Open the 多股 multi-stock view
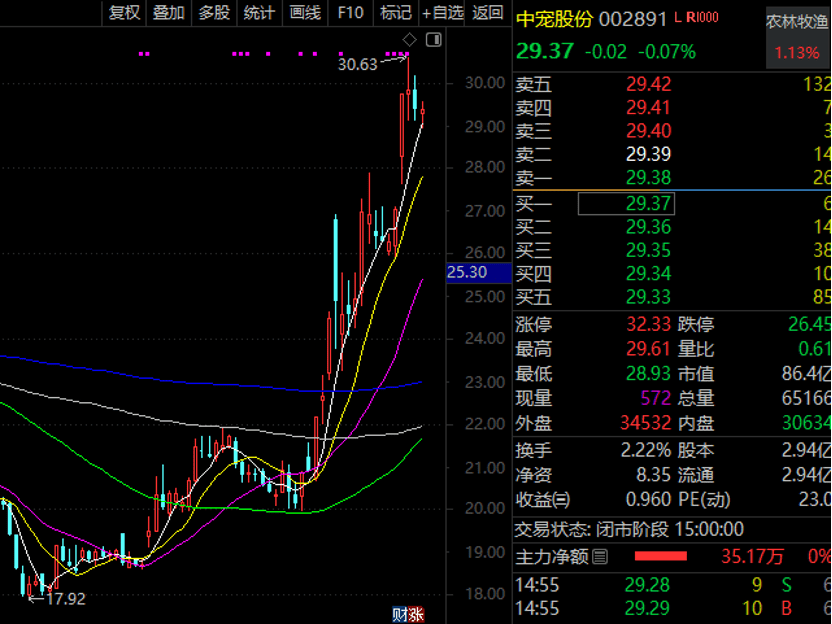This screenshot has height=624, width=832. (214, 13)
